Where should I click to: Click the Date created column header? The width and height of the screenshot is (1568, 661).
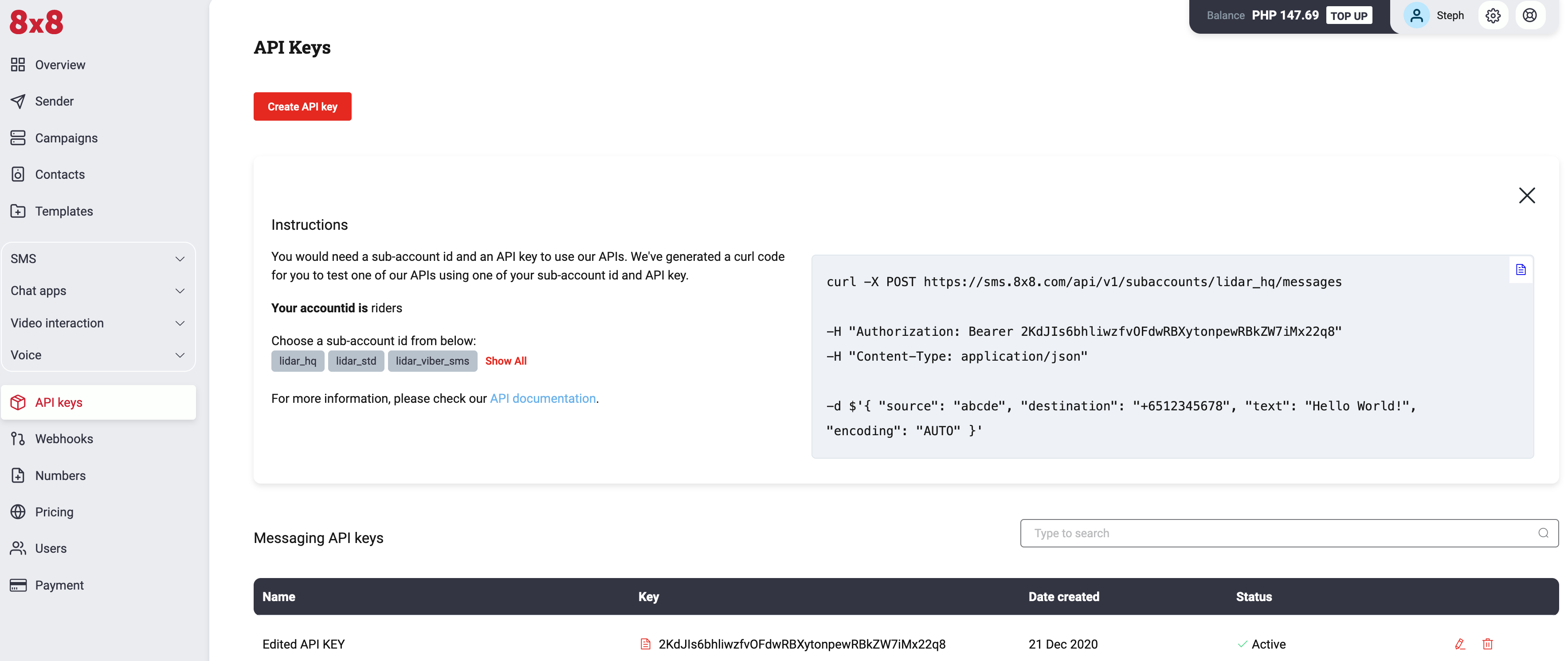click(1063, 596)
